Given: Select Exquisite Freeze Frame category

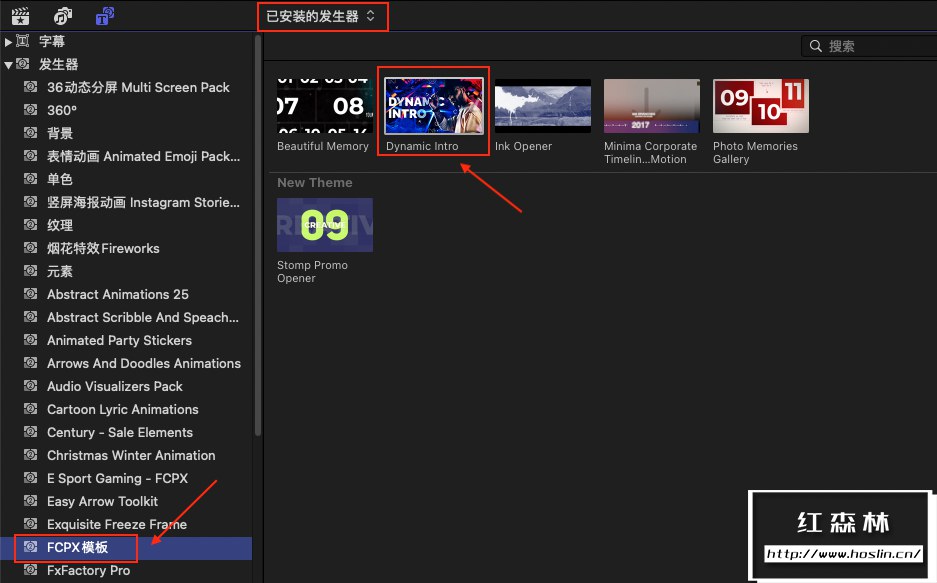Looking at the screenshot, I should click(126, 524).
